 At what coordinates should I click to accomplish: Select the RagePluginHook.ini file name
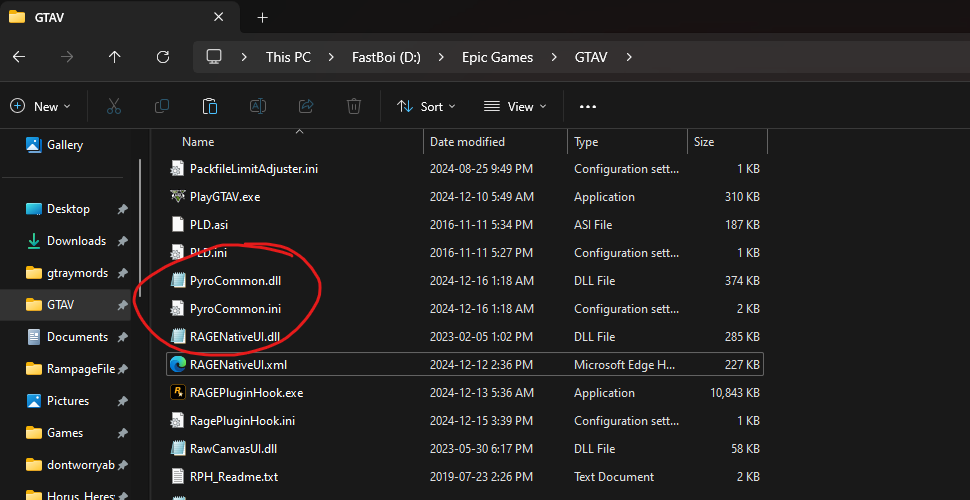coord(242,421)
